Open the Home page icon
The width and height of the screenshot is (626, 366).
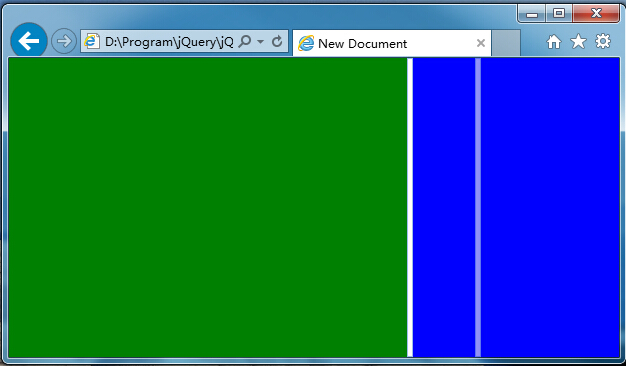[x=554, y=42]
